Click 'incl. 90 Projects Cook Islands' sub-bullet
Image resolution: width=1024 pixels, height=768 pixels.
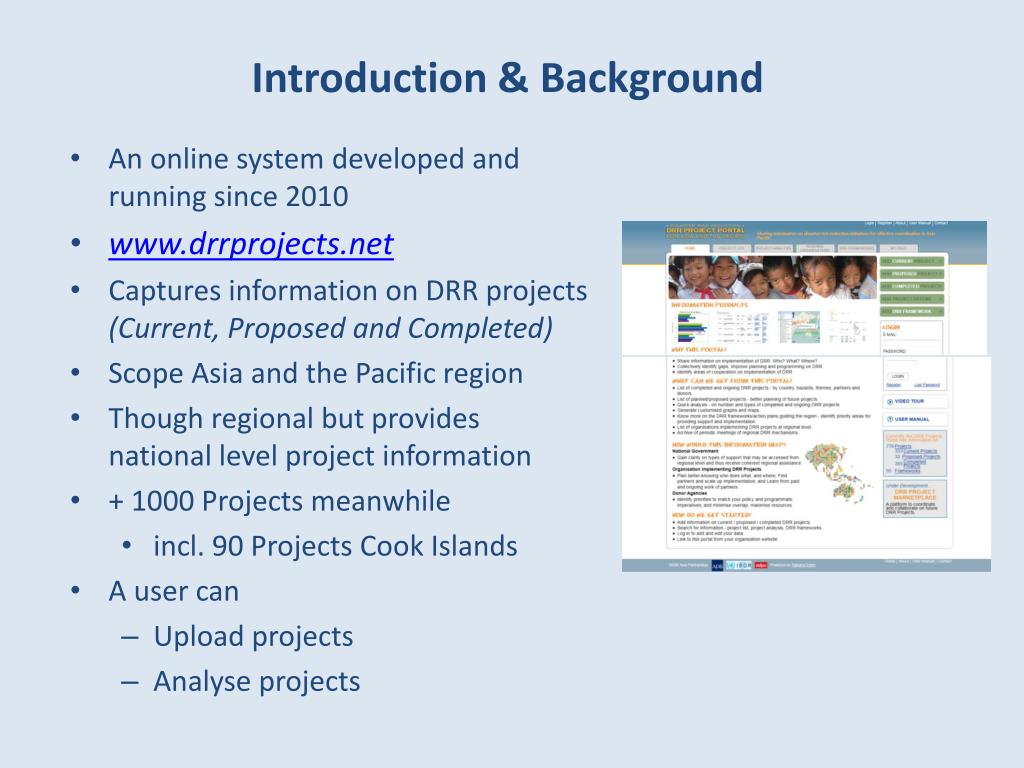(x=336, y=547)
